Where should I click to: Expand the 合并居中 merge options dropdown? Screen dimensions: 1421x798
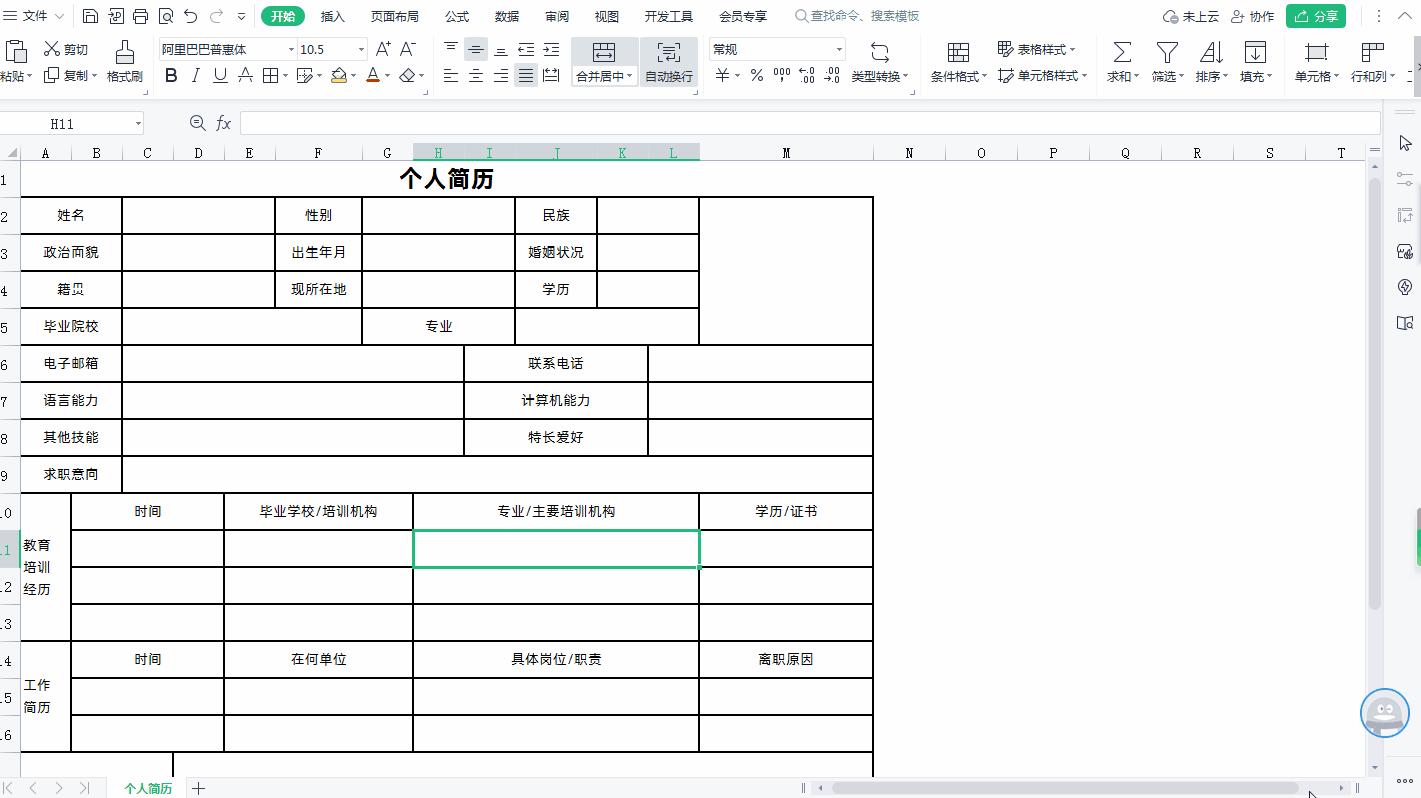pyautogui.click(x=630, y=75)
